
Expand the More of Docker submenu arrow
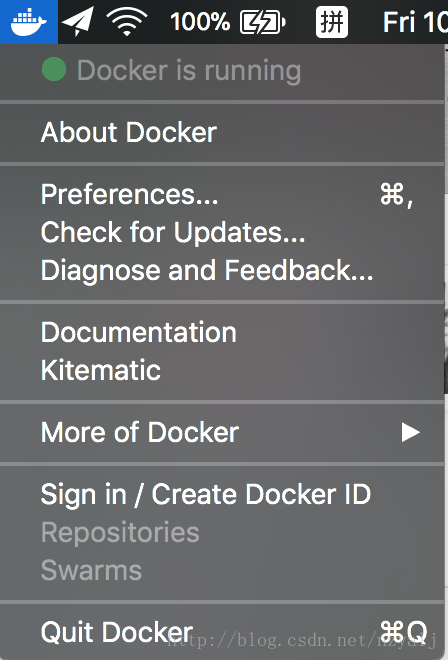[411, 433]
